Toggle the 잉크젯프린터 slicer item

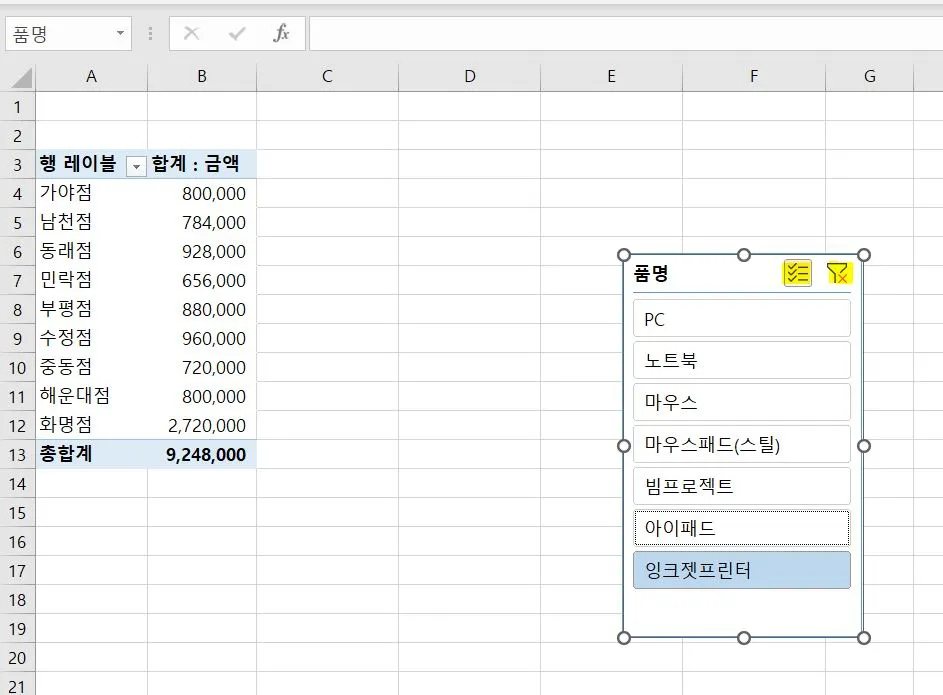(742, 570)
